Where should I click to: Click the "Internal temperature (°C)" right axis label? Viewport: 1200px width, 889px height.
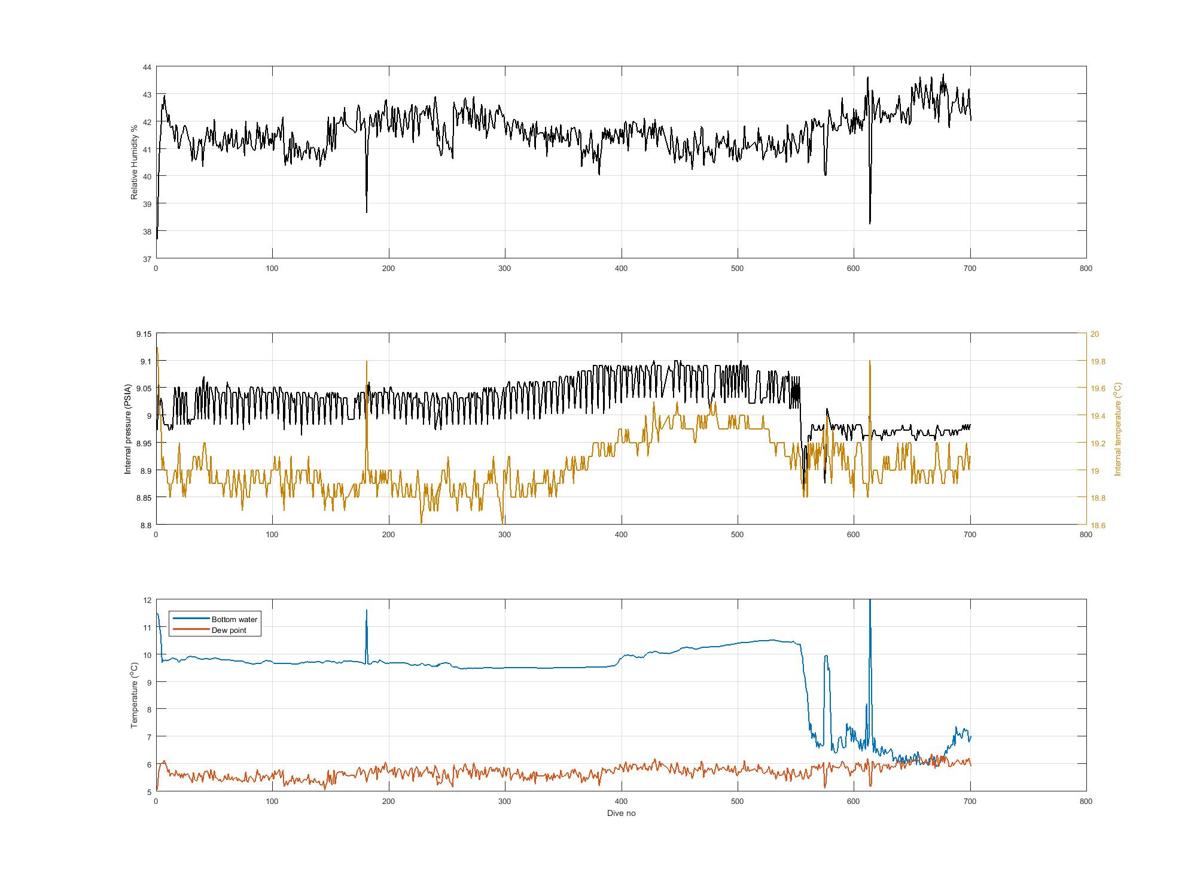(x=1118, y=430)
